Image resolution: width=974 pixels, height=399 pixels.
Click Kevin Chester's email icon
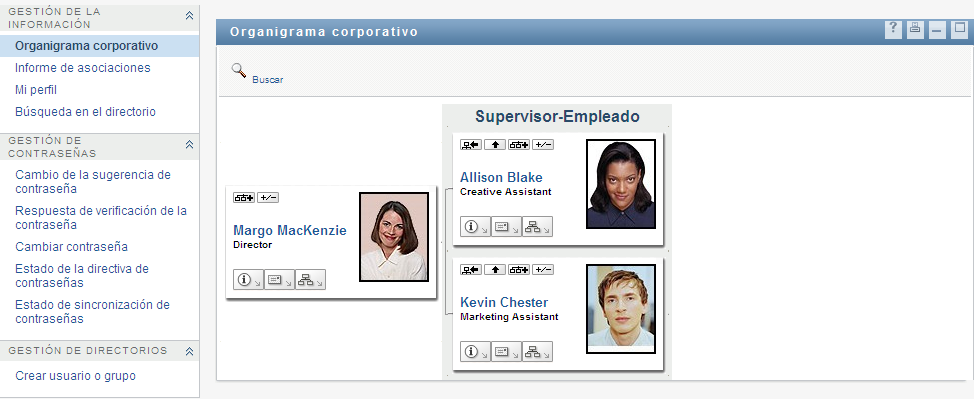pyautogui.click(x=506, y=352)
